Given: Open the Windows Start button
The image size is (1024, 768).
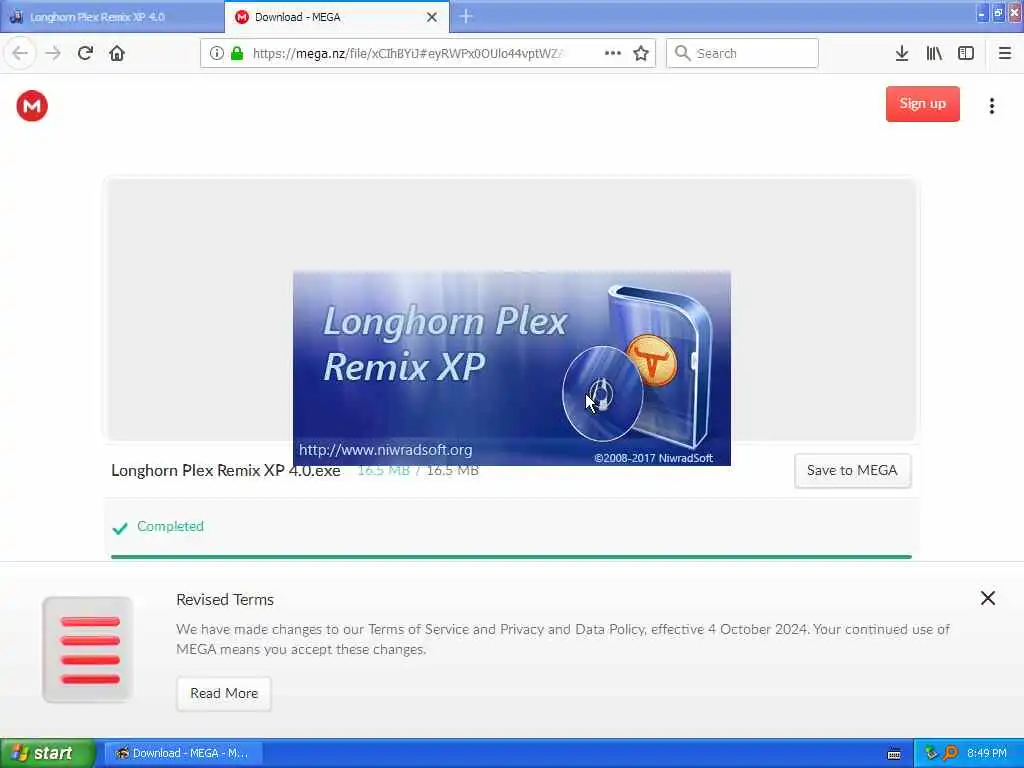Looking at the screenshot, I should (47, 753).
